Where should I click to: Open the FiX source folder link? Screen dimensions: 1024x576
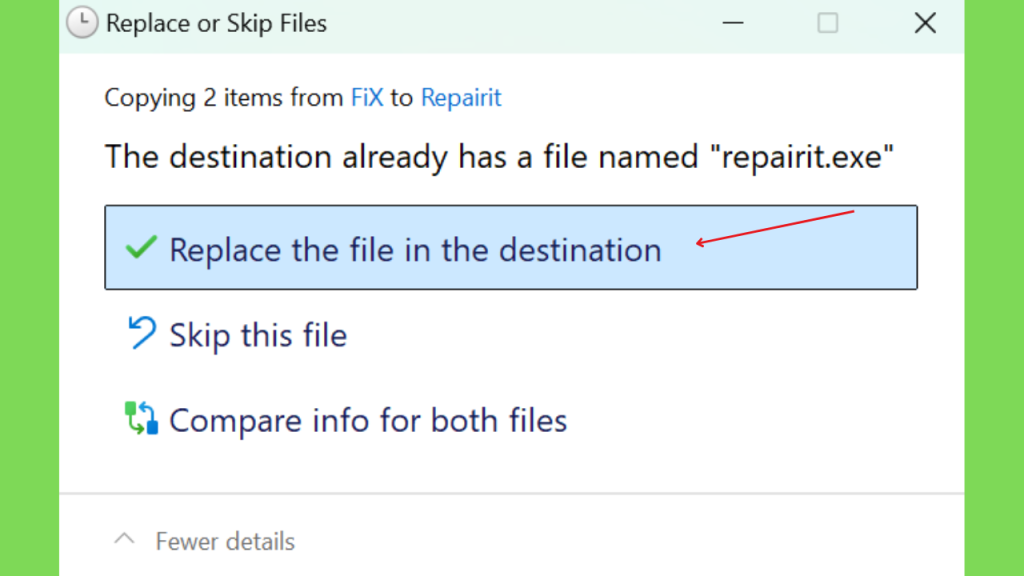(367, 97)
